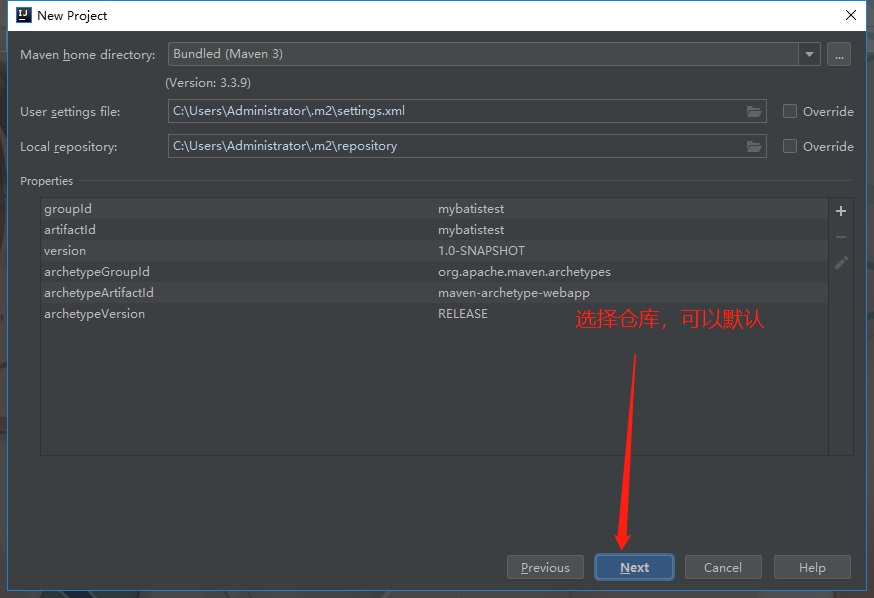Viewport: 874px width, 598px height.
Task: Click the (Version: 3.3.9) label
Action: pyautogui.click(x=208, y=83)
